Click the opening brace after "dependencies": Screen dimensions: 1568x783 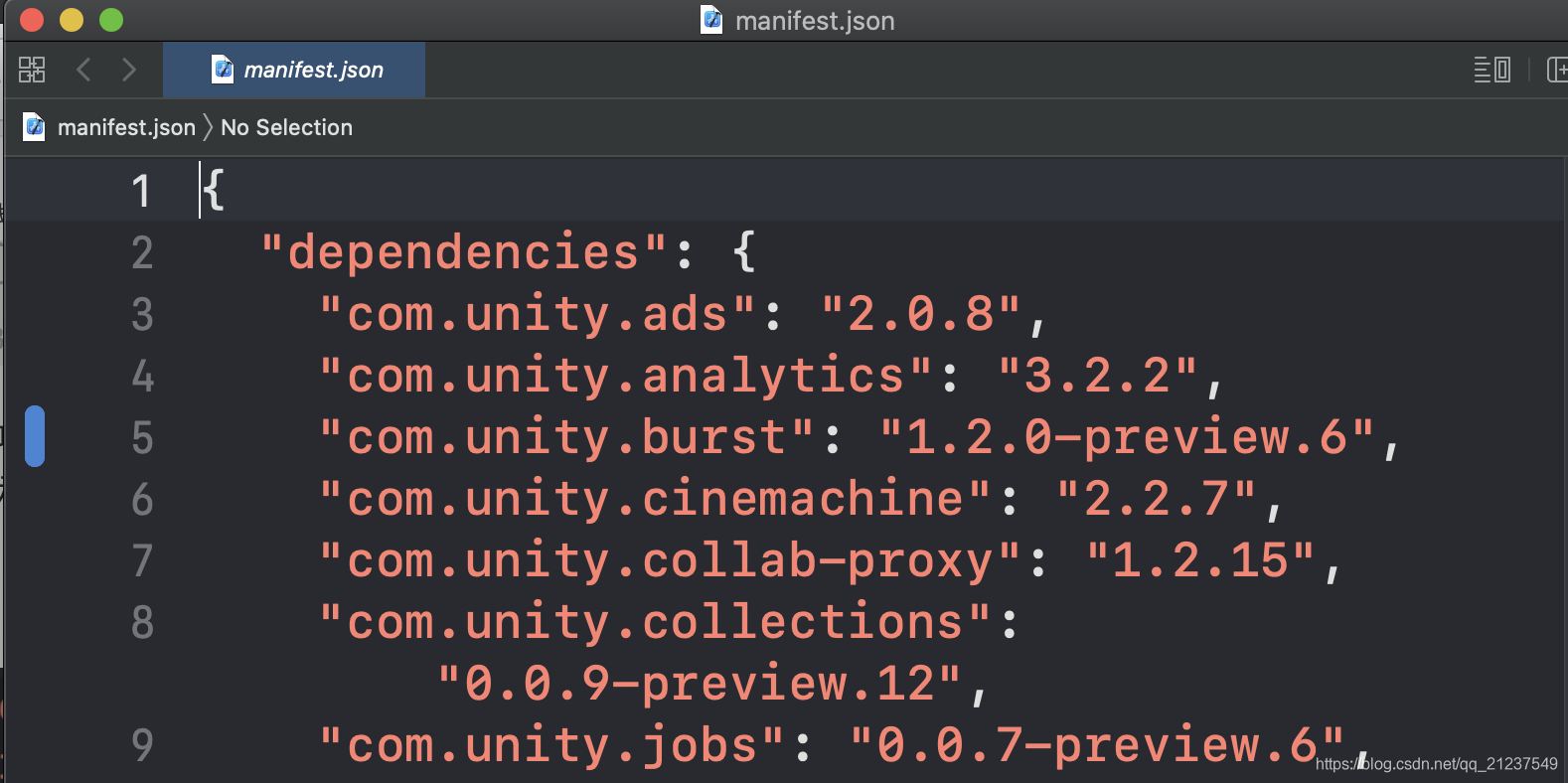(744, 251)
